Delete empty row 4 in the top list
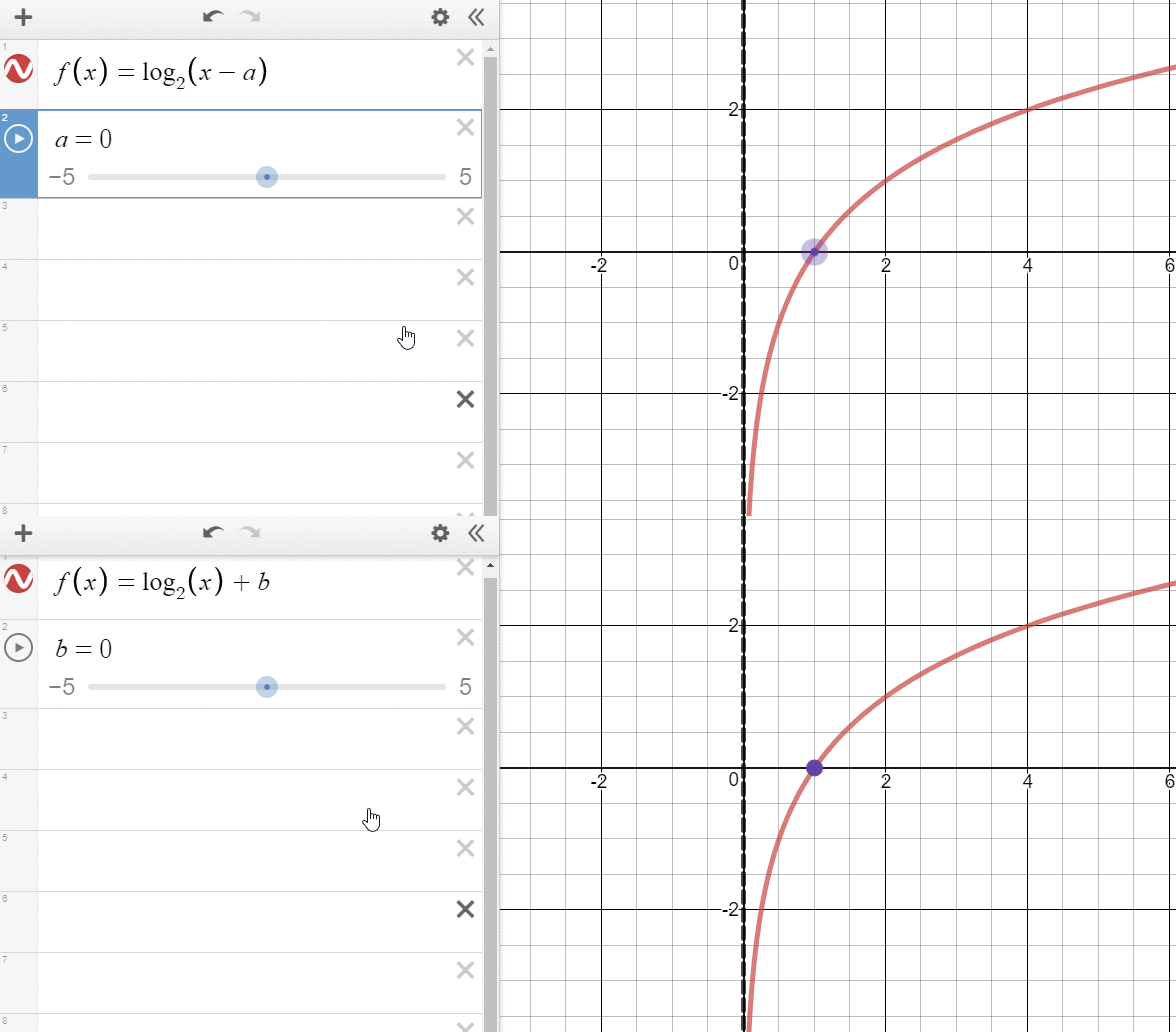Viewport: 1176px width, 1032px height. 465,278
